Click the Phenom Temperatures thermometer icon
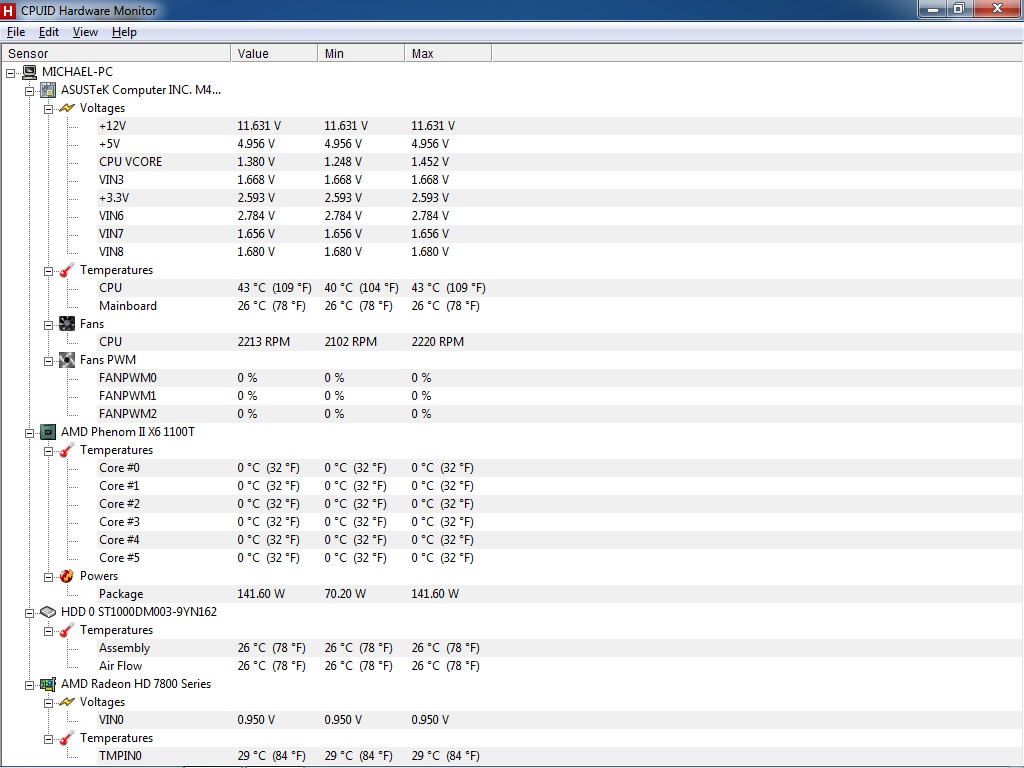 67,451
